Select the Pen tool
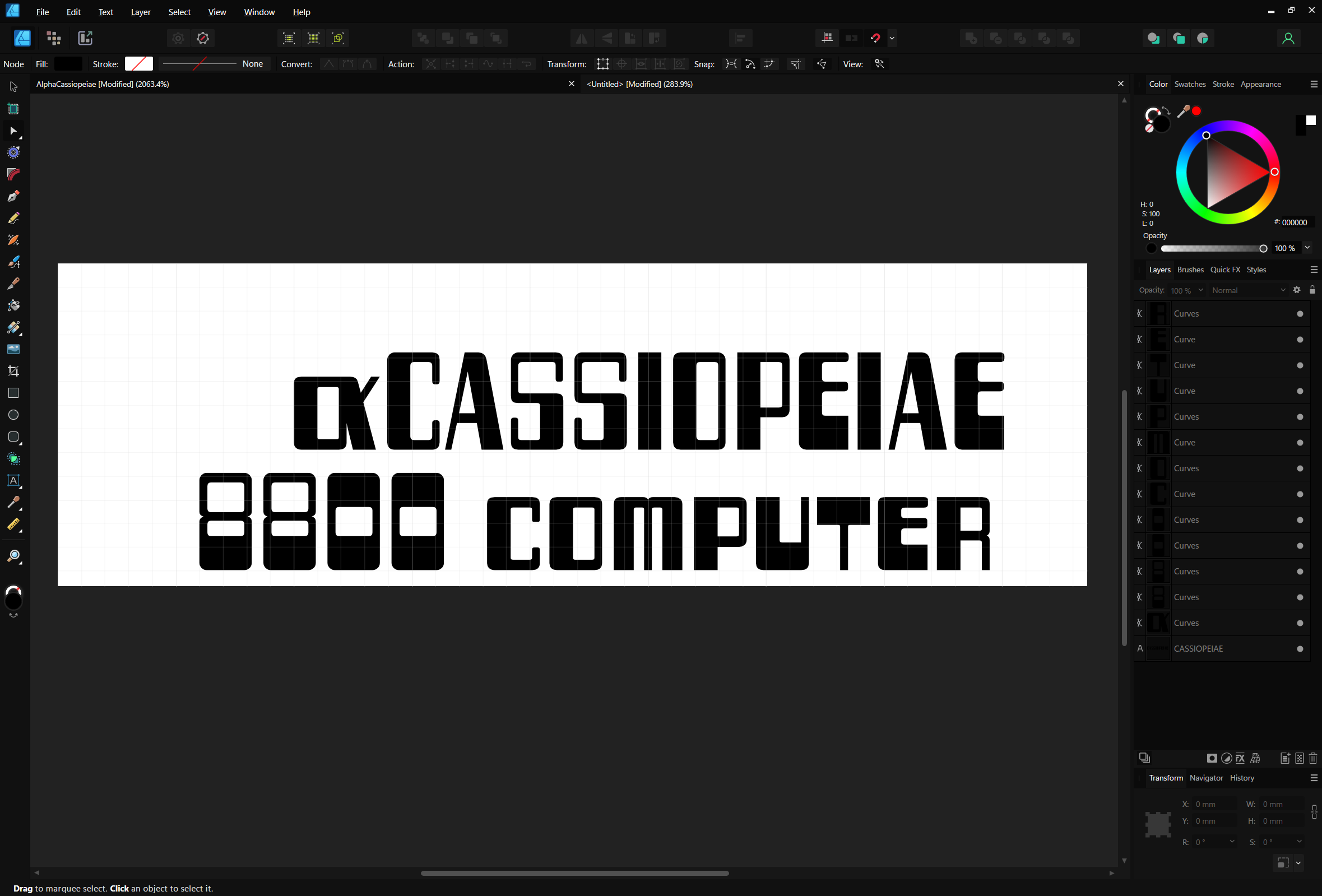 pyautogui.click(x=13, y=196)
